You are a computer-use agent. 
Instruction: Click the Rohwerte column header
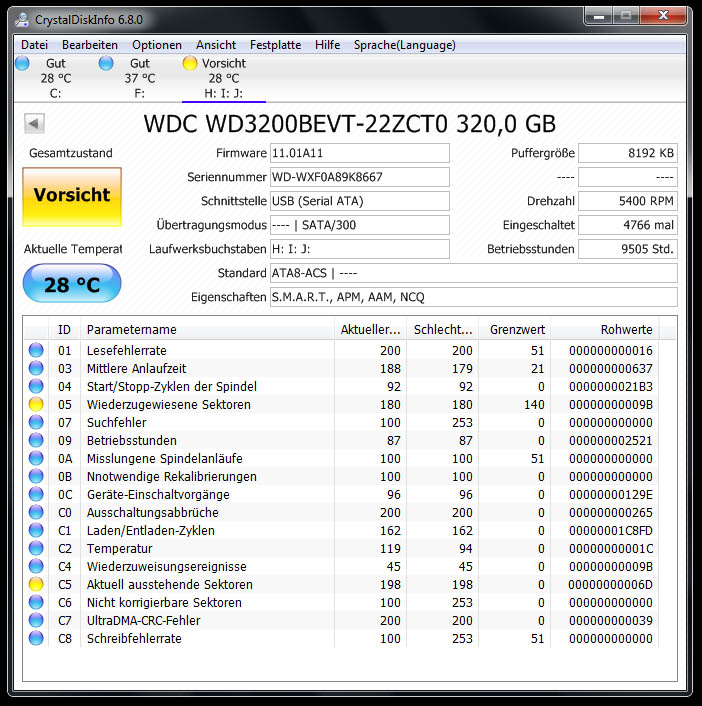click(x=605, y=330)
